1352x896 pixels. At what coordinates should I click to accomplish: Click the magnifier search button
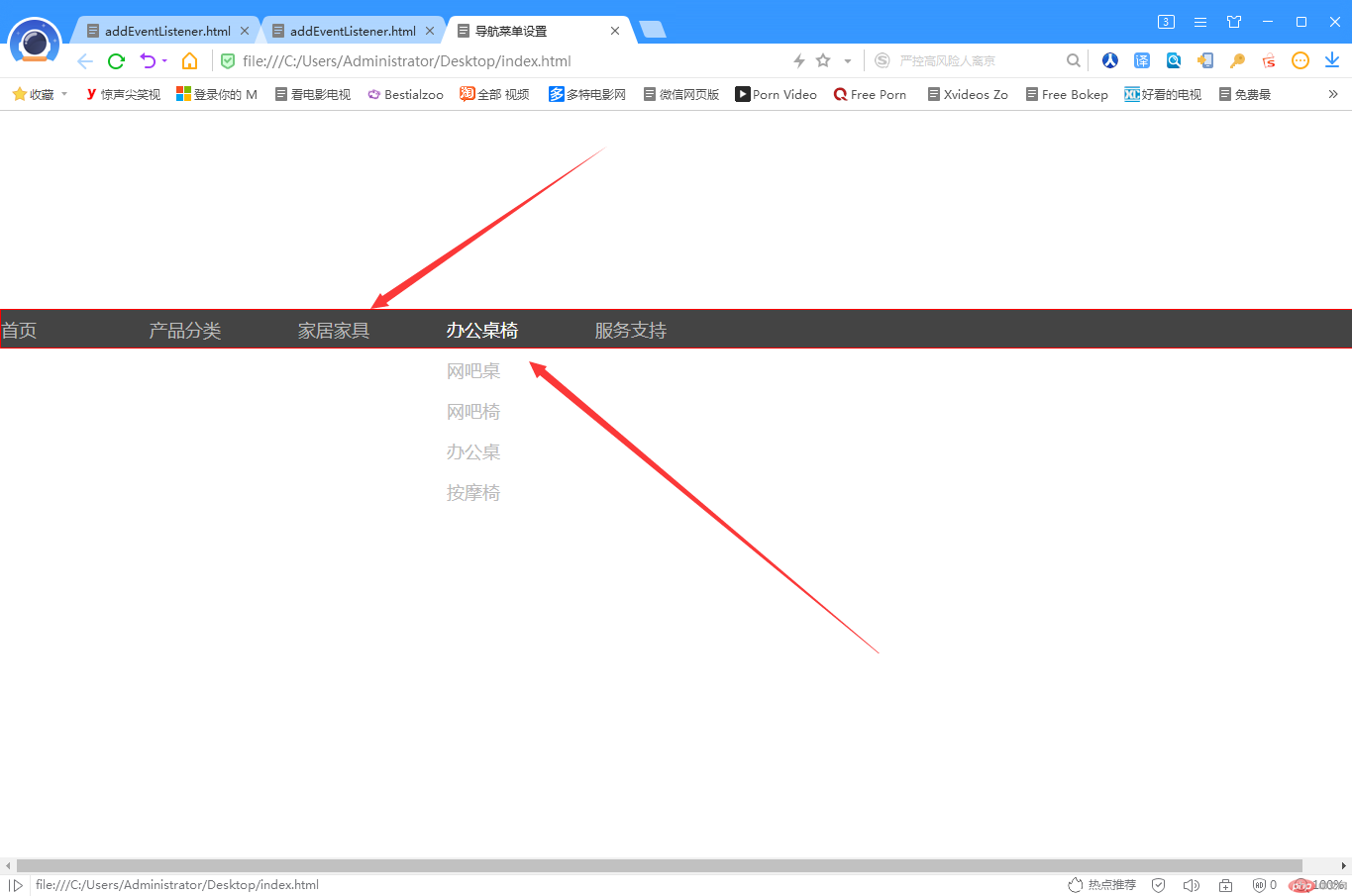tap(1074, 61)
